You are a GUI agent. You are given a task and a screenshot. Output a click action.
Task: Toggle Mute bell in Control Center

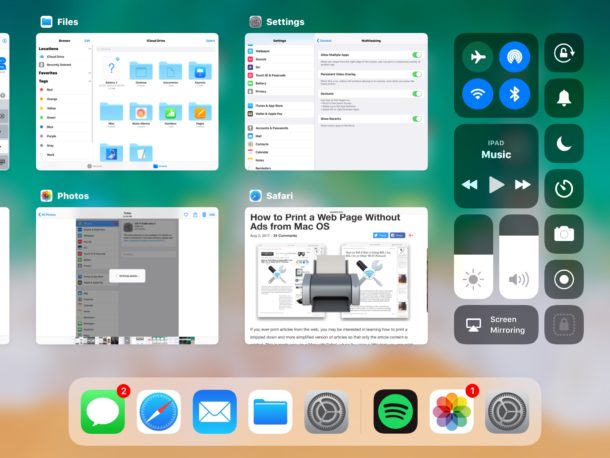pyautogui.click(x=564, y=98)
